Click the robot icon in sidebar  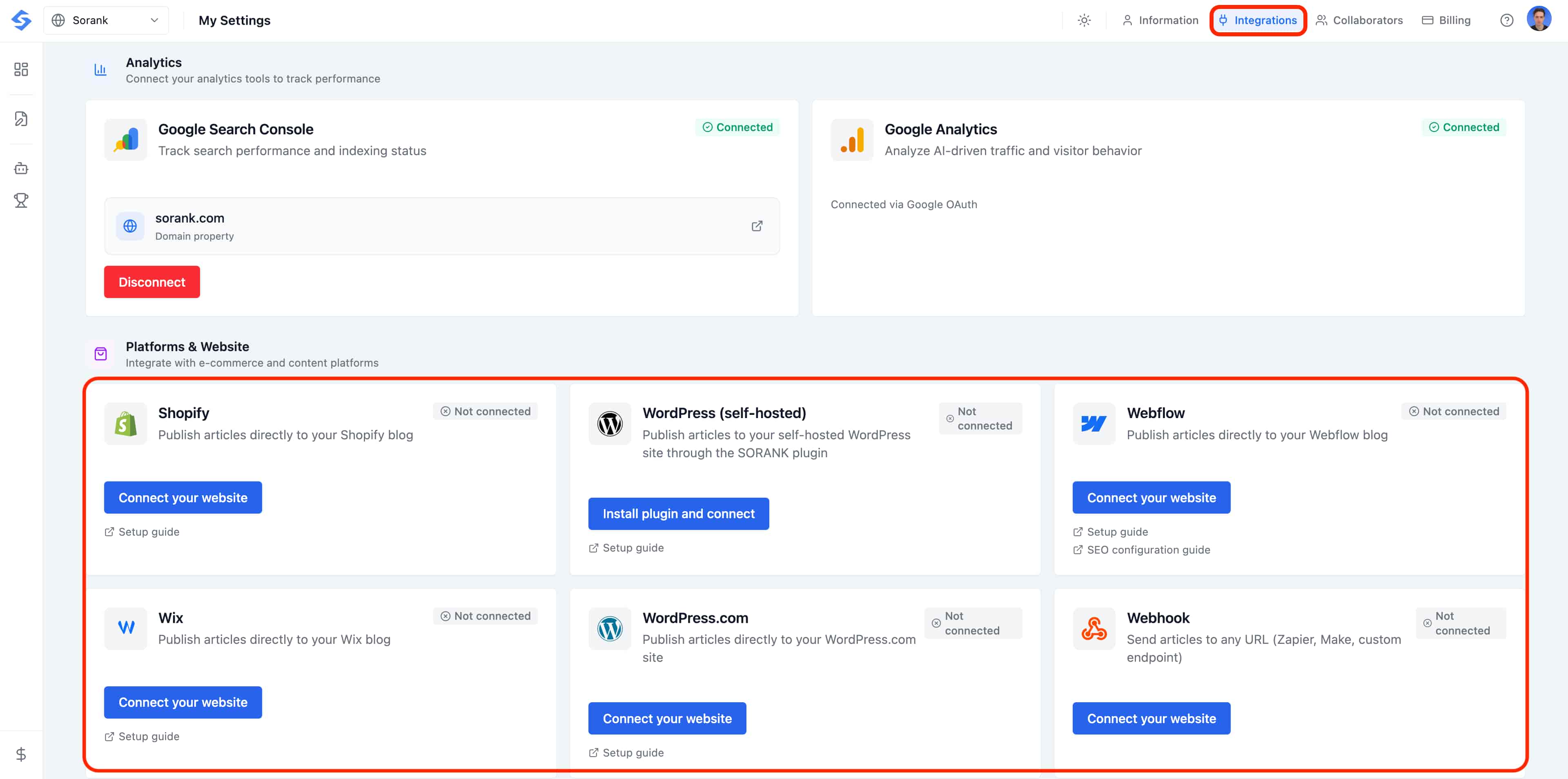click(x=21, y=169)
